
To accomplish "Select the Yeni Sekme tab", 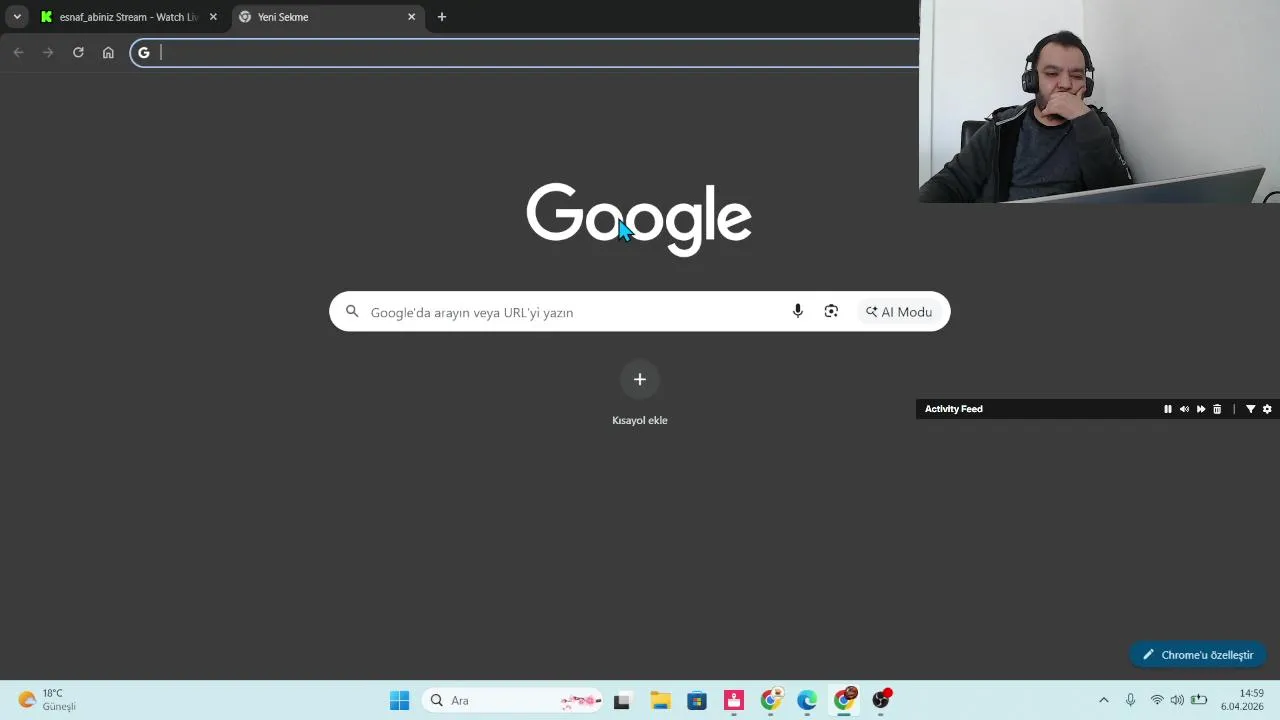I will pos(327,17).
